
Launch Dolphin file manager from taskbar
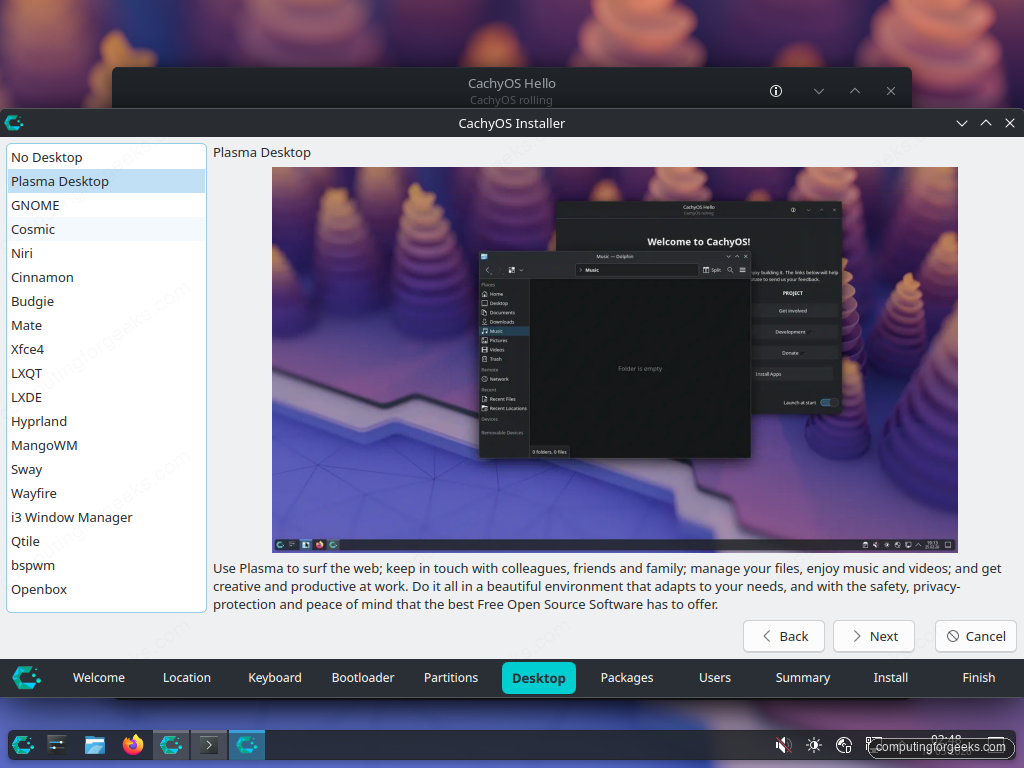pyautogui.click(x=95, y=744)
